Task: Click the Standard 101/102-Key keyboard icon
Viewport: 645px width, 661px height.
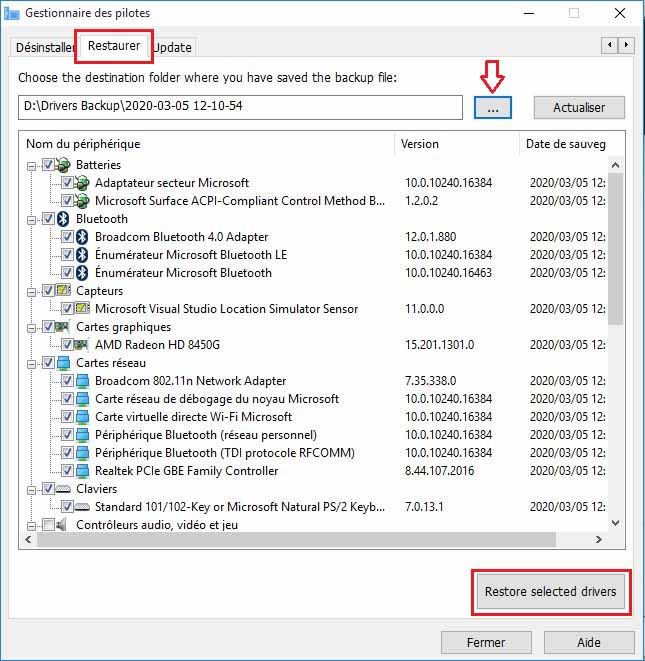Action: coord(82,507)
